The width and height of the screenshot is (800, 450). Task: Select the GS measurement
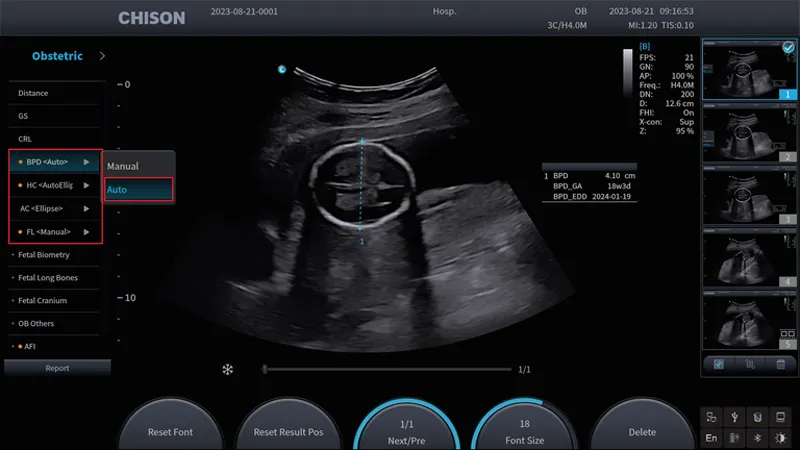coord(54,116)
